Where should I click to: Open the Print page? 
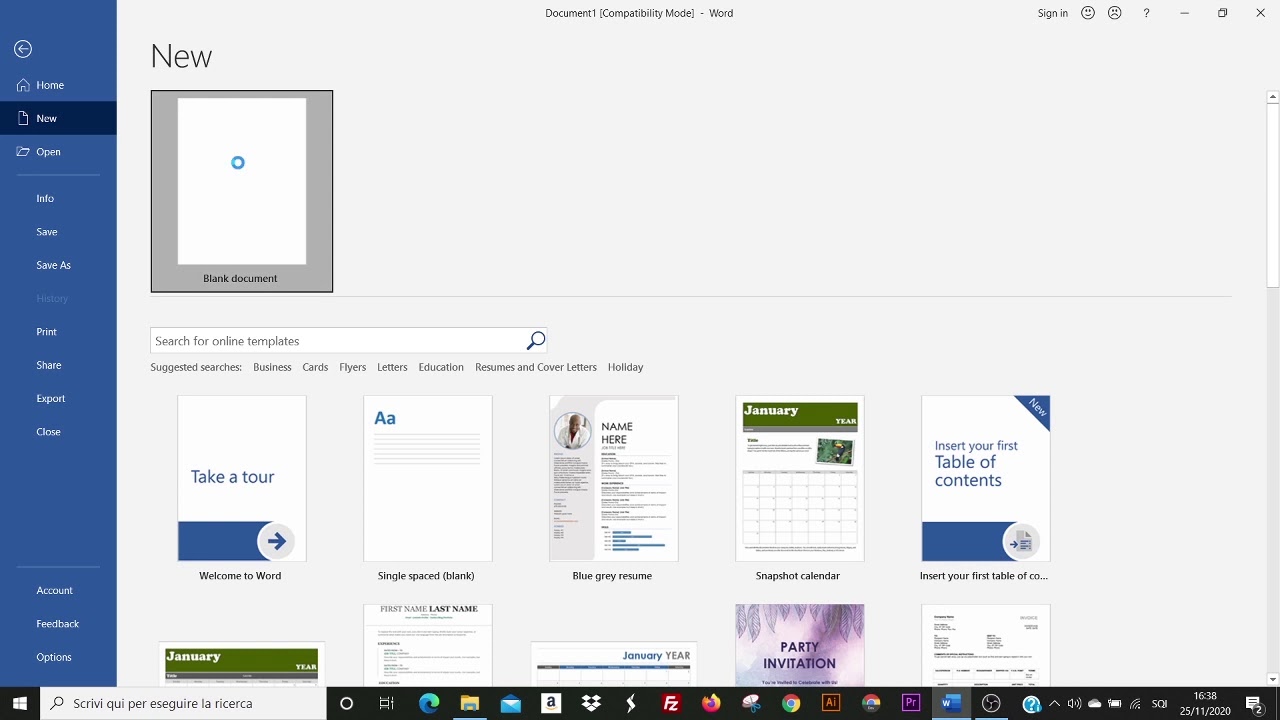[58, 332]
